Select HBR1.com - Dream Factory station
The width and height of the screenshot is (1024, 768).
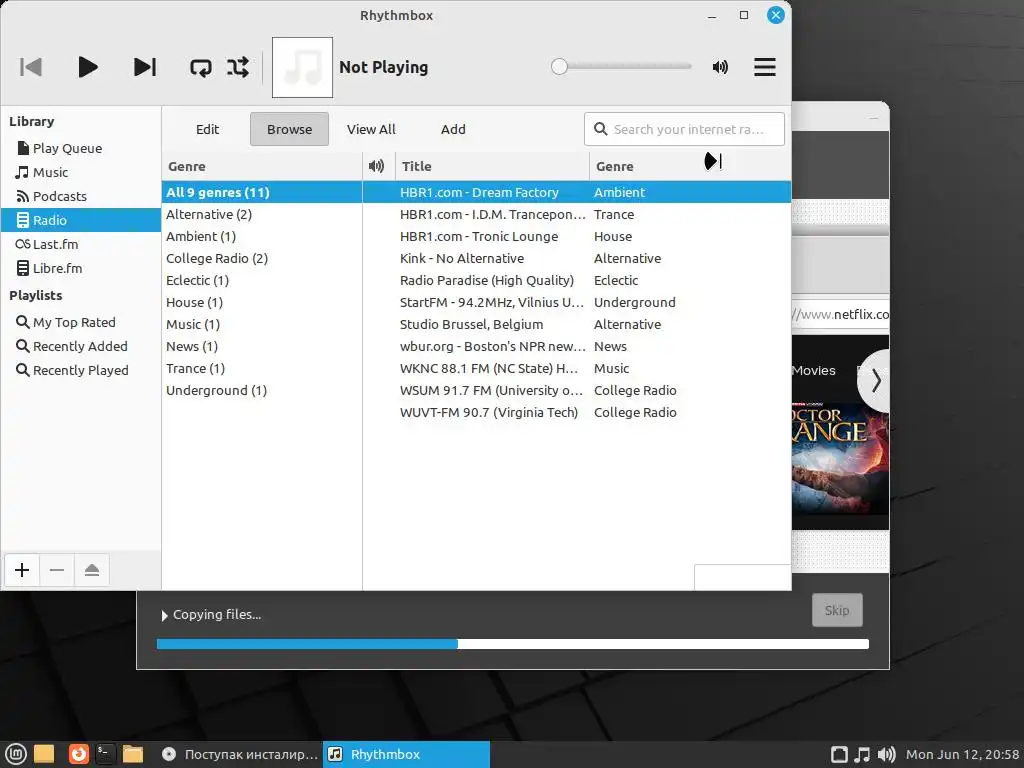point(577,192)
